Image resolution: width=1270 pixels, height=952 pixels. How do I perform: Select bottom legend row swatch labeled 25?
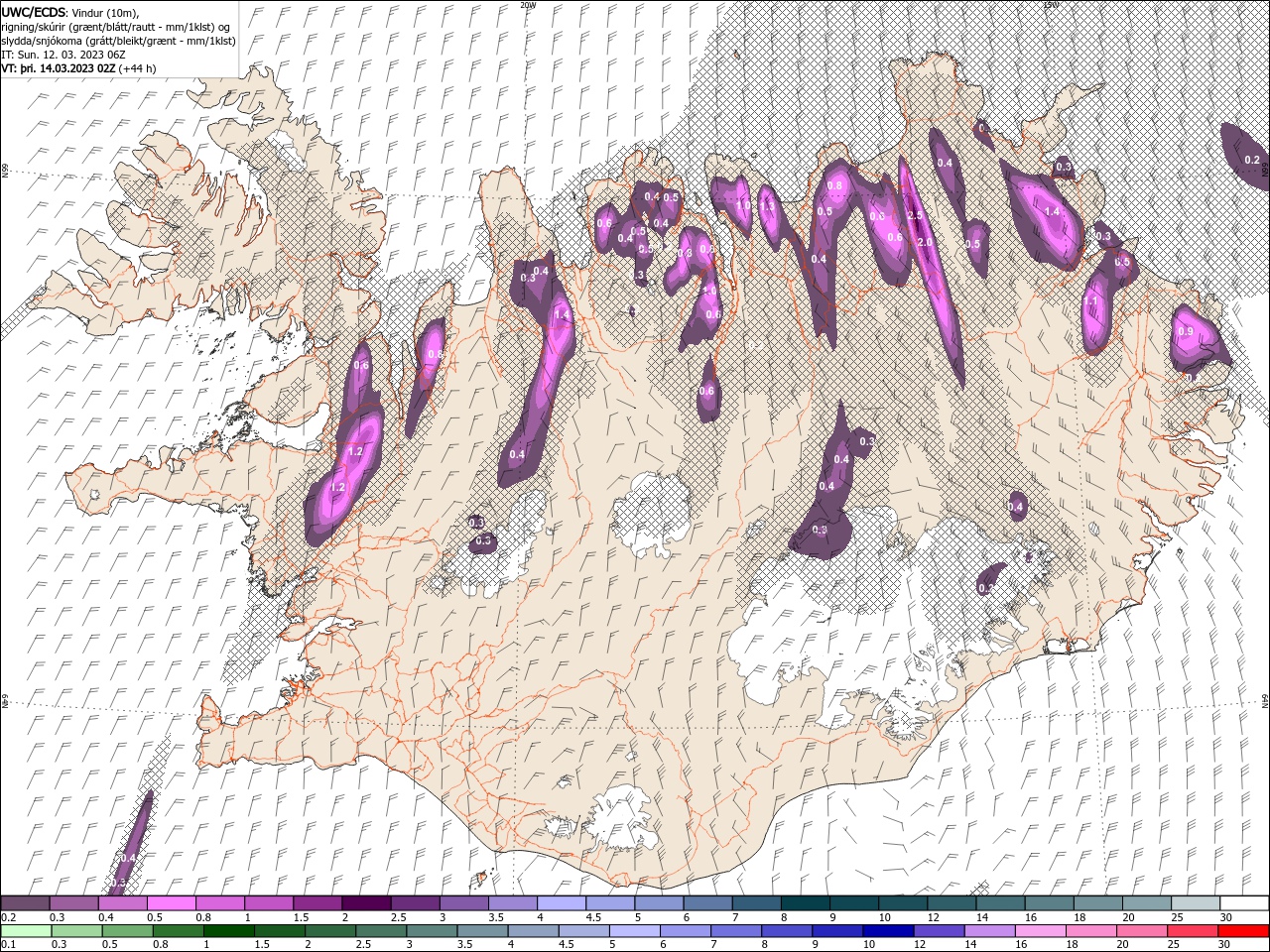tap(1191, 931)
